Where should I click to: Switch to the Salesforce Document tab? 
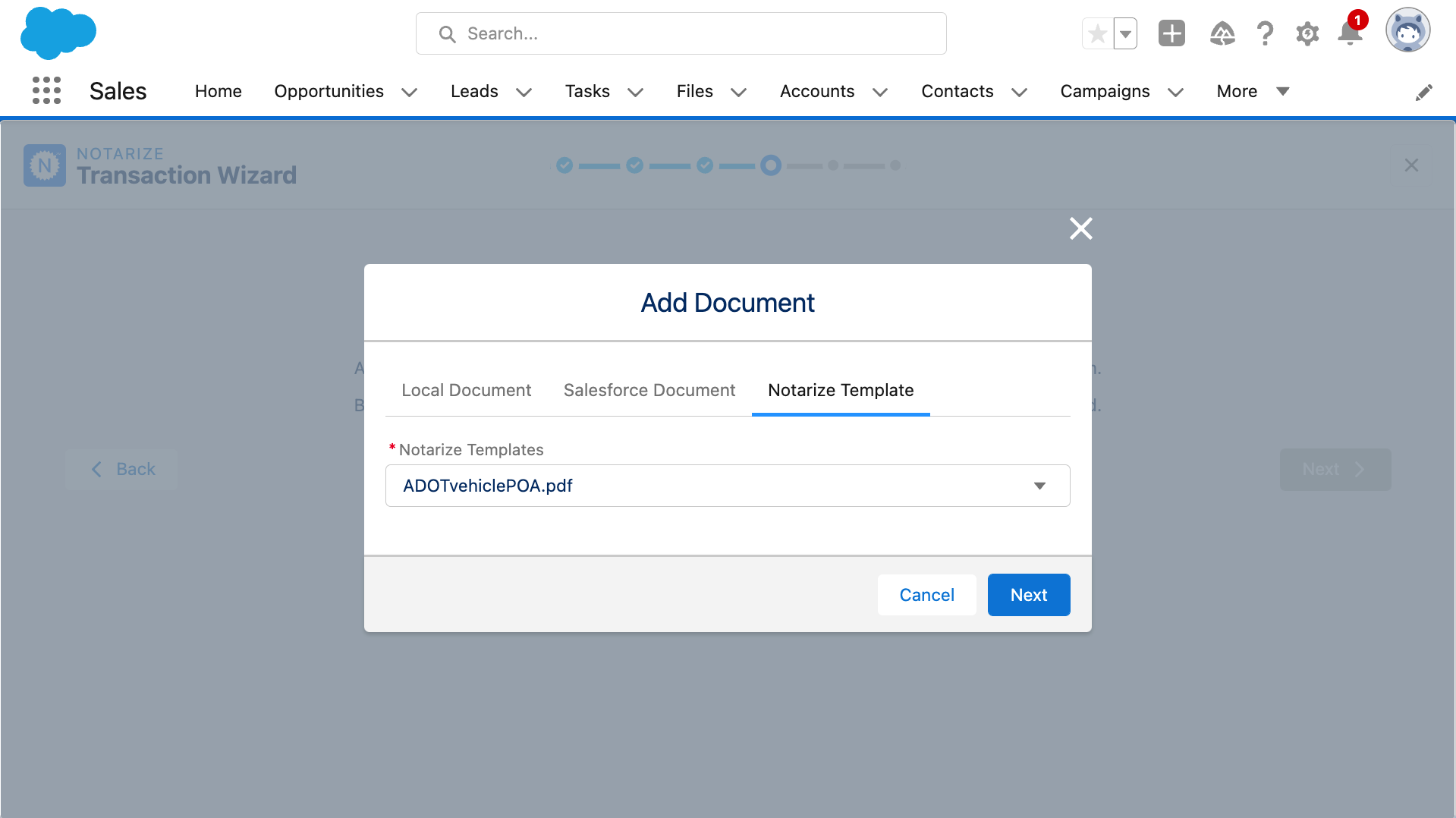tap(649, 390)
